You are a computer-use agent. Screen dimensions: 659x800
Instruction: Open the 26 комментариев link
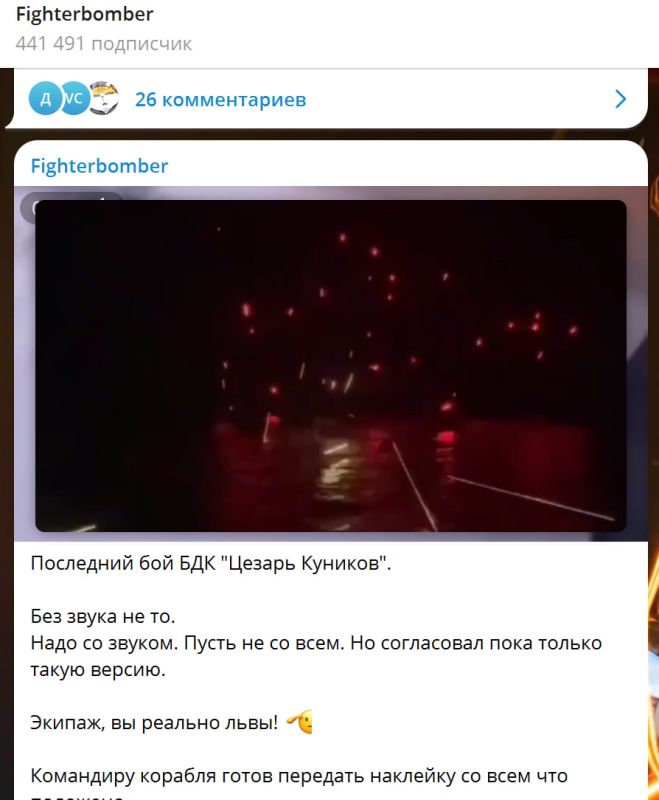(220, 99)
